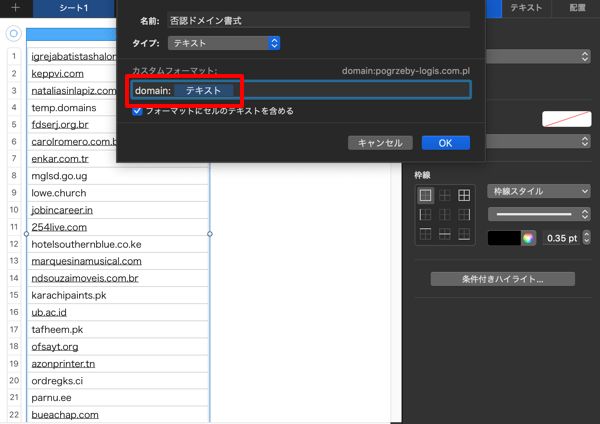The height and width of the screenshot is (424, 600).
Task: Select cell keppvi.com
Action: pos(72,73)
